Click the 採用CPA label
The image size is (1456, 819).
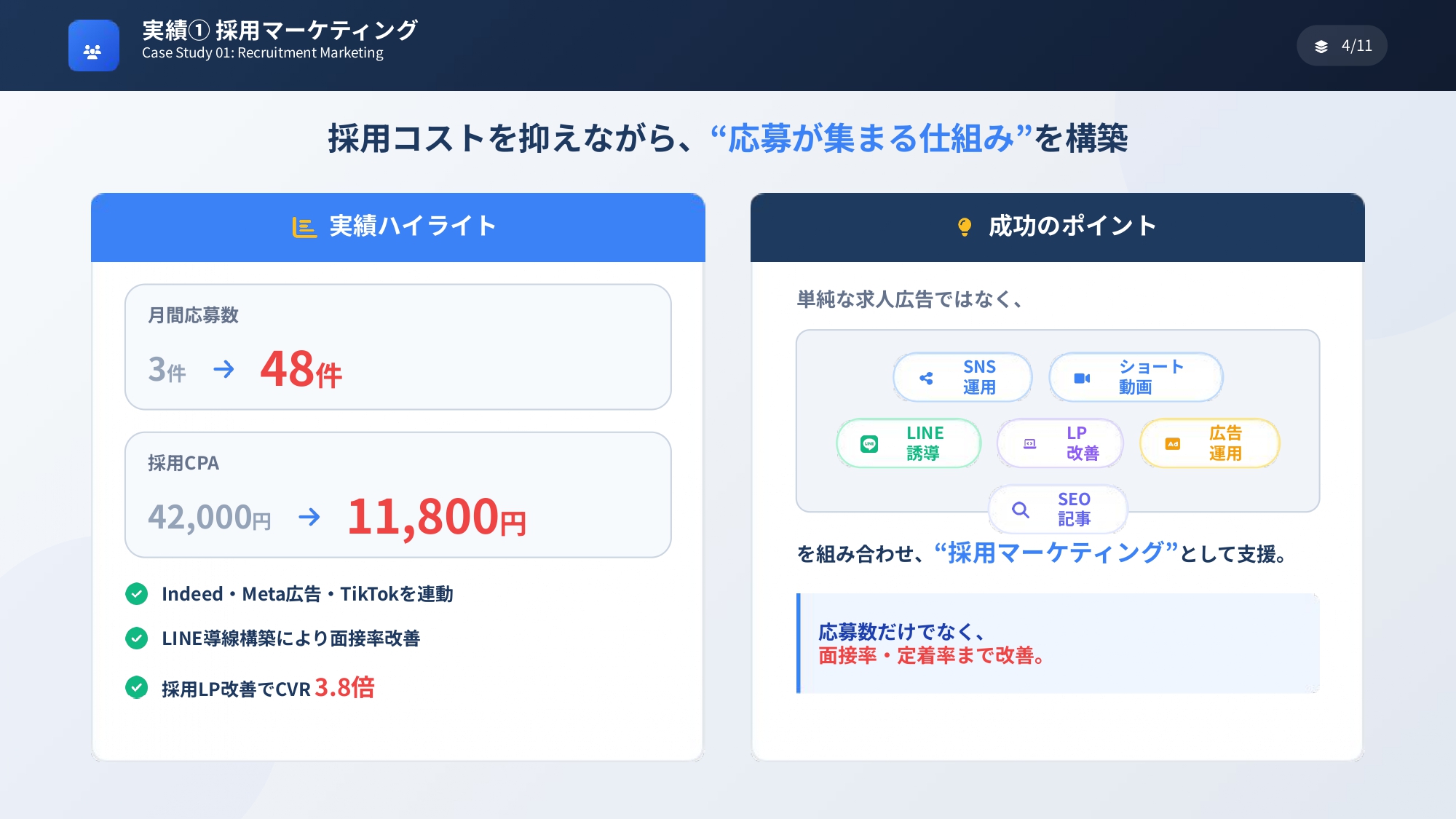click(x=183, y=463)
